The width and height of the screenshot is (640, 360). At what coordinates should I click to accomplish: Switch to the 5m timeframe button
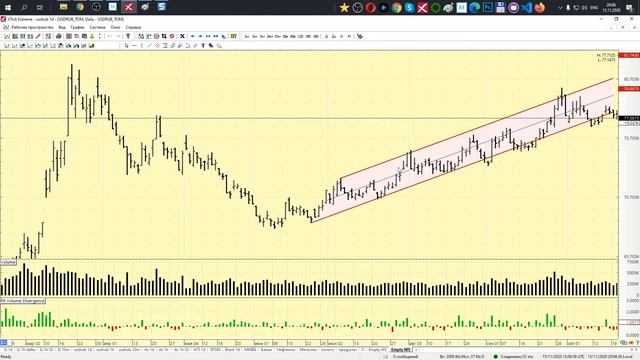coord(262,36)
